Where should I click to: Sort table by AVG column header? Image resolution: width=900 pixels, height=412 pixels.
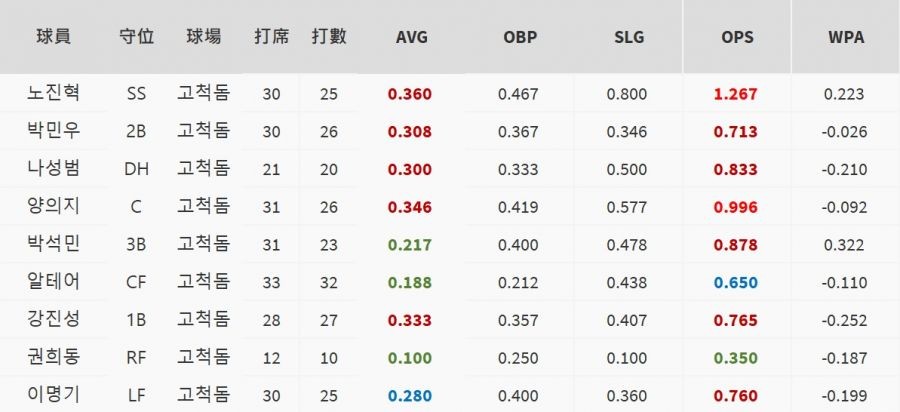tap(411, 37)
